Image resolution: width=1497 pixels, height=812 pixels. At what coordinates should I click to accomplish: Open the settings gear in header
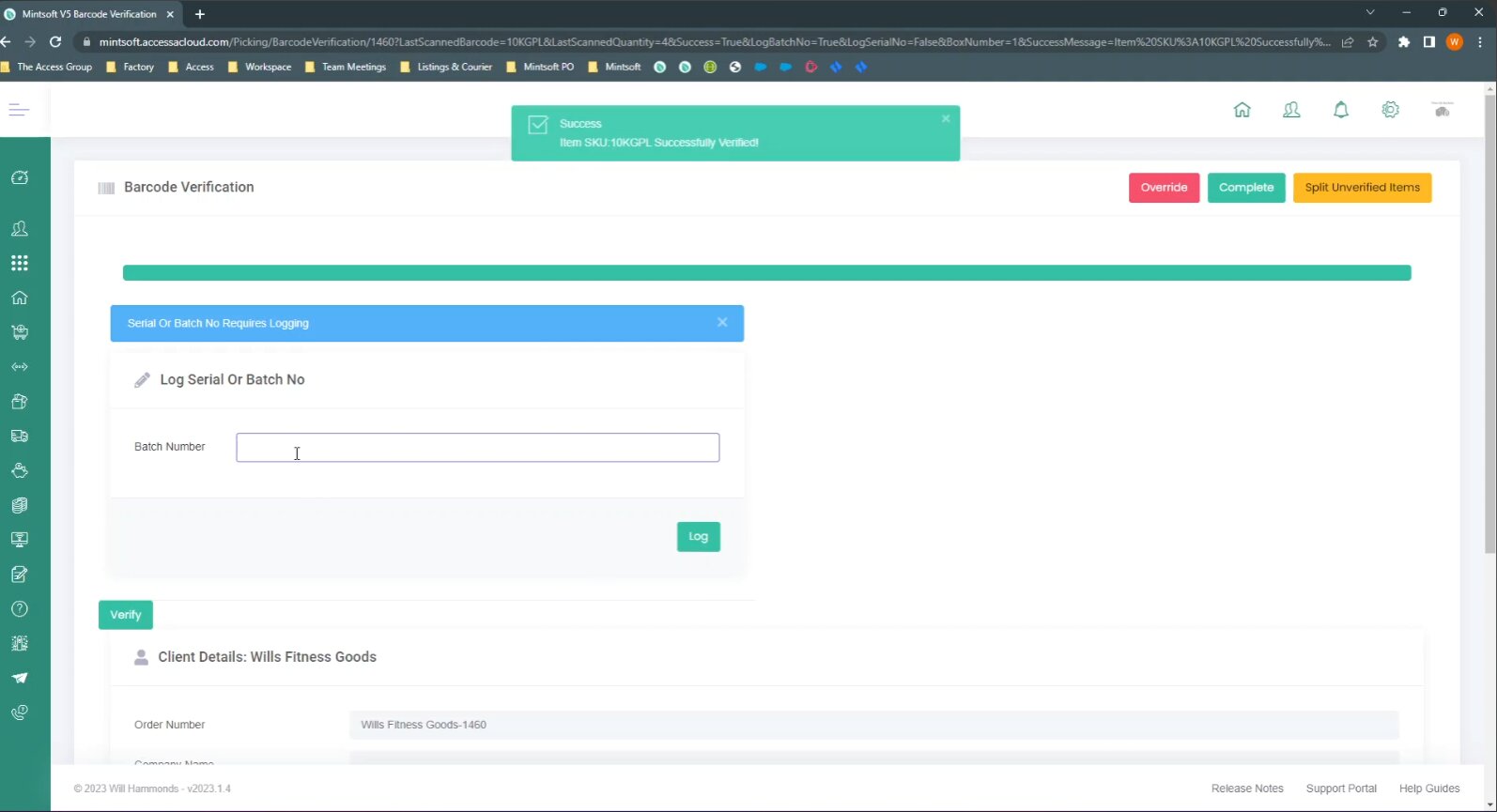point(1390,110)
